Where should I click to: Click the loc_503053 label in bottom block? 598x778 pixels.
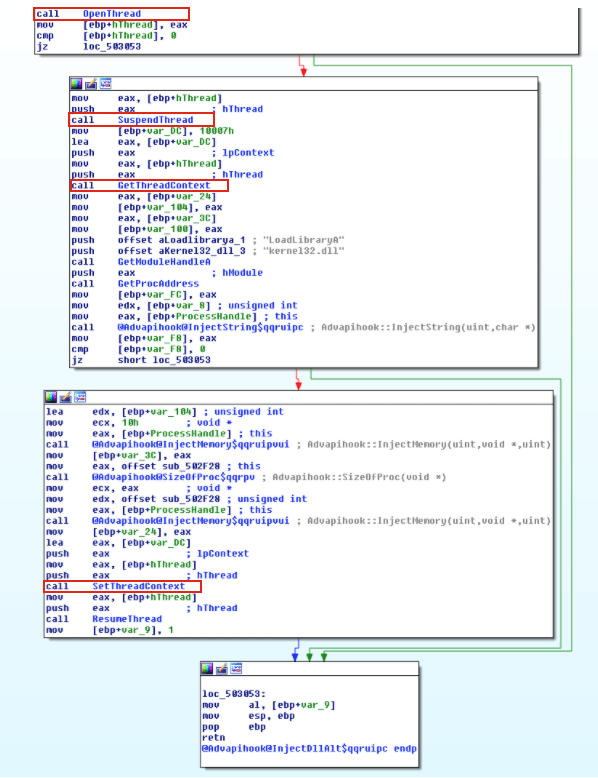234,694
